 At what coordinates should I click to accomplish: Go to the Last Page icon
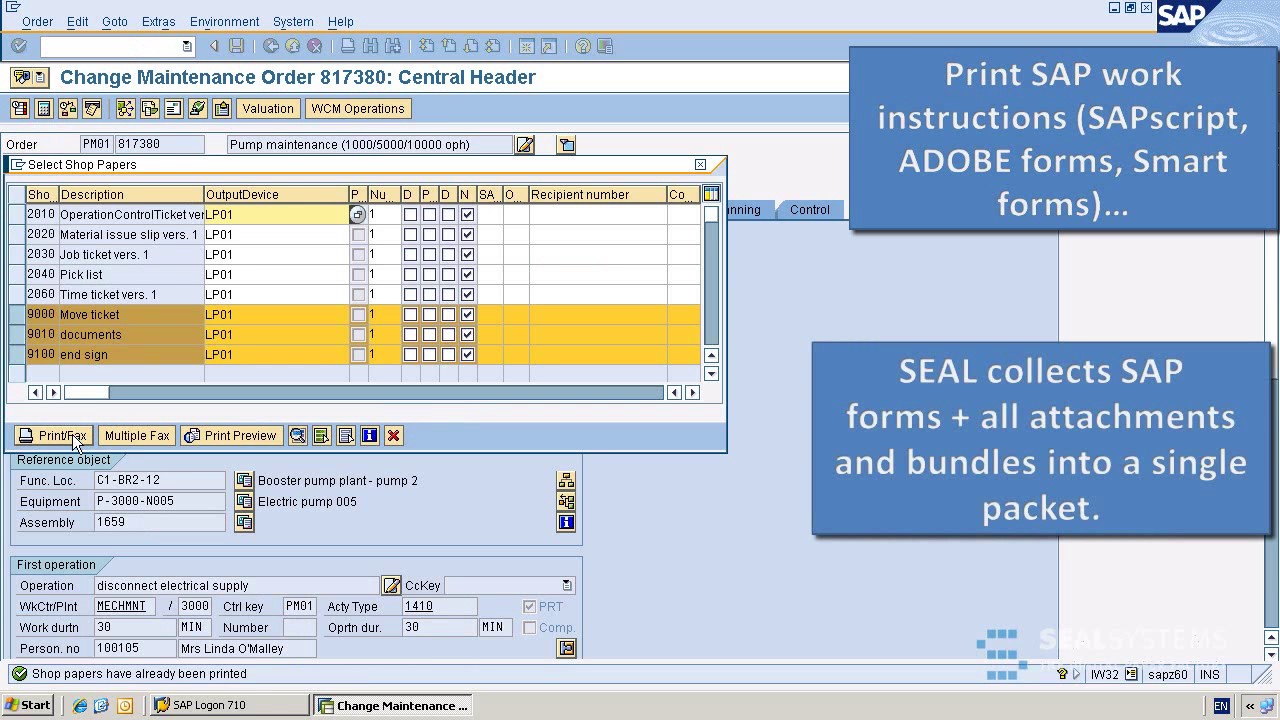point(492,46)
